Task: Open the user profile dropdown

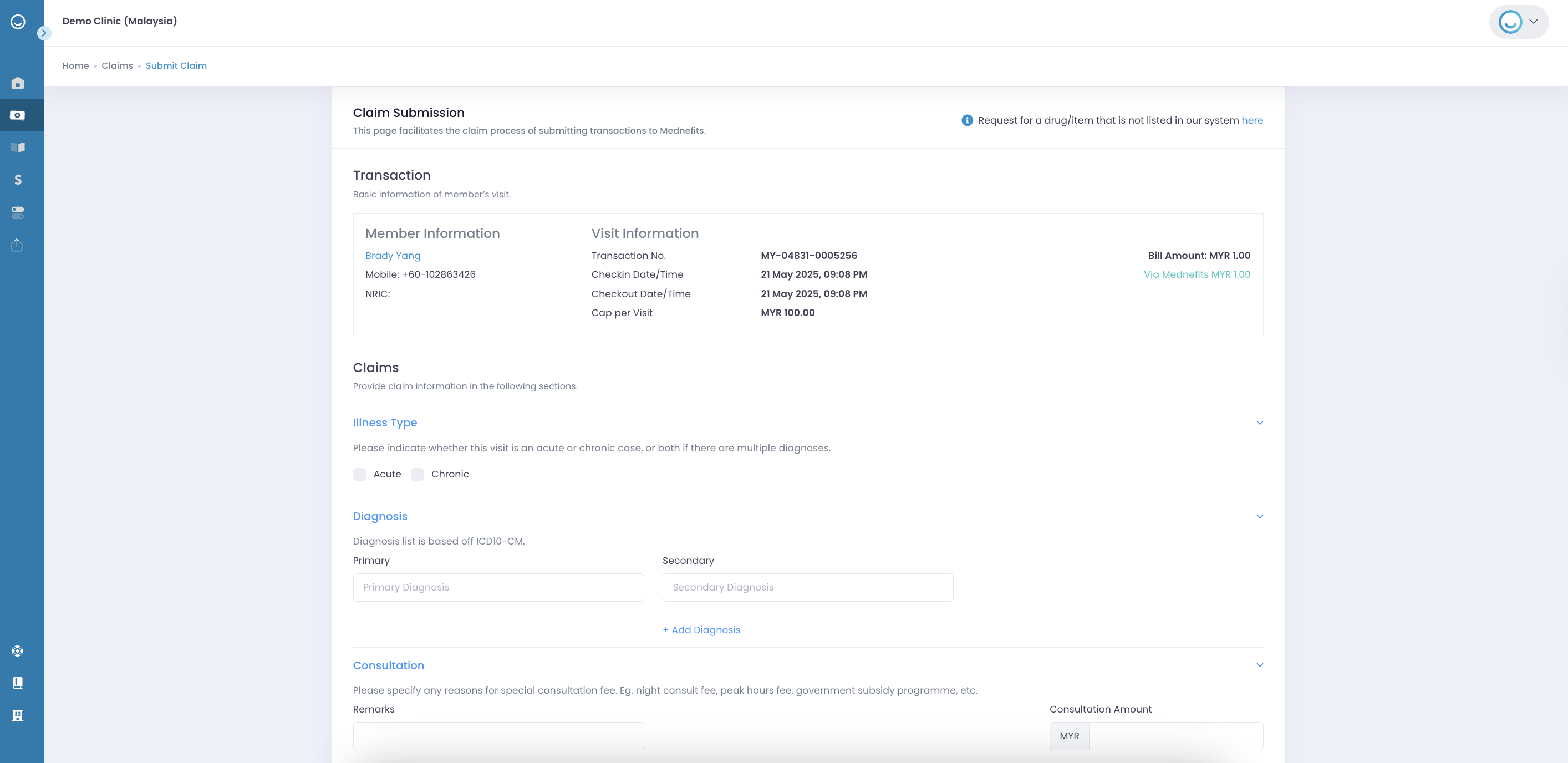Action: point(1519,22)
